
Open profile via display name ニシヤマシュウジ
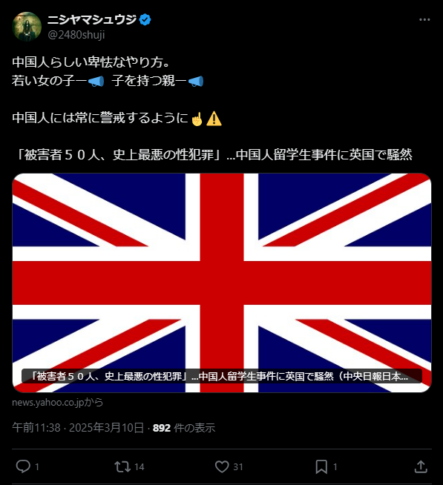click(92, 20)
